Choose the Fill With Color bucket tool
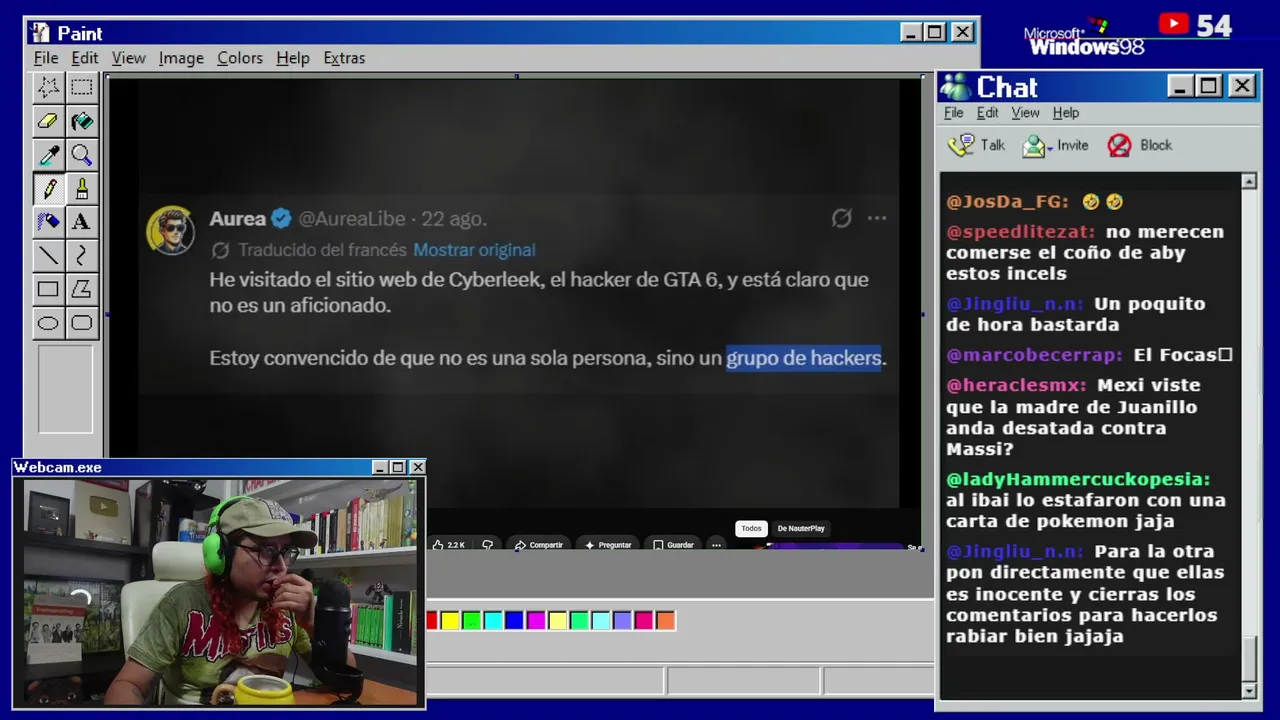Image resolution: width=1280 pixels, height=720 pixels. pyautogui.click(x=82, y=121)
